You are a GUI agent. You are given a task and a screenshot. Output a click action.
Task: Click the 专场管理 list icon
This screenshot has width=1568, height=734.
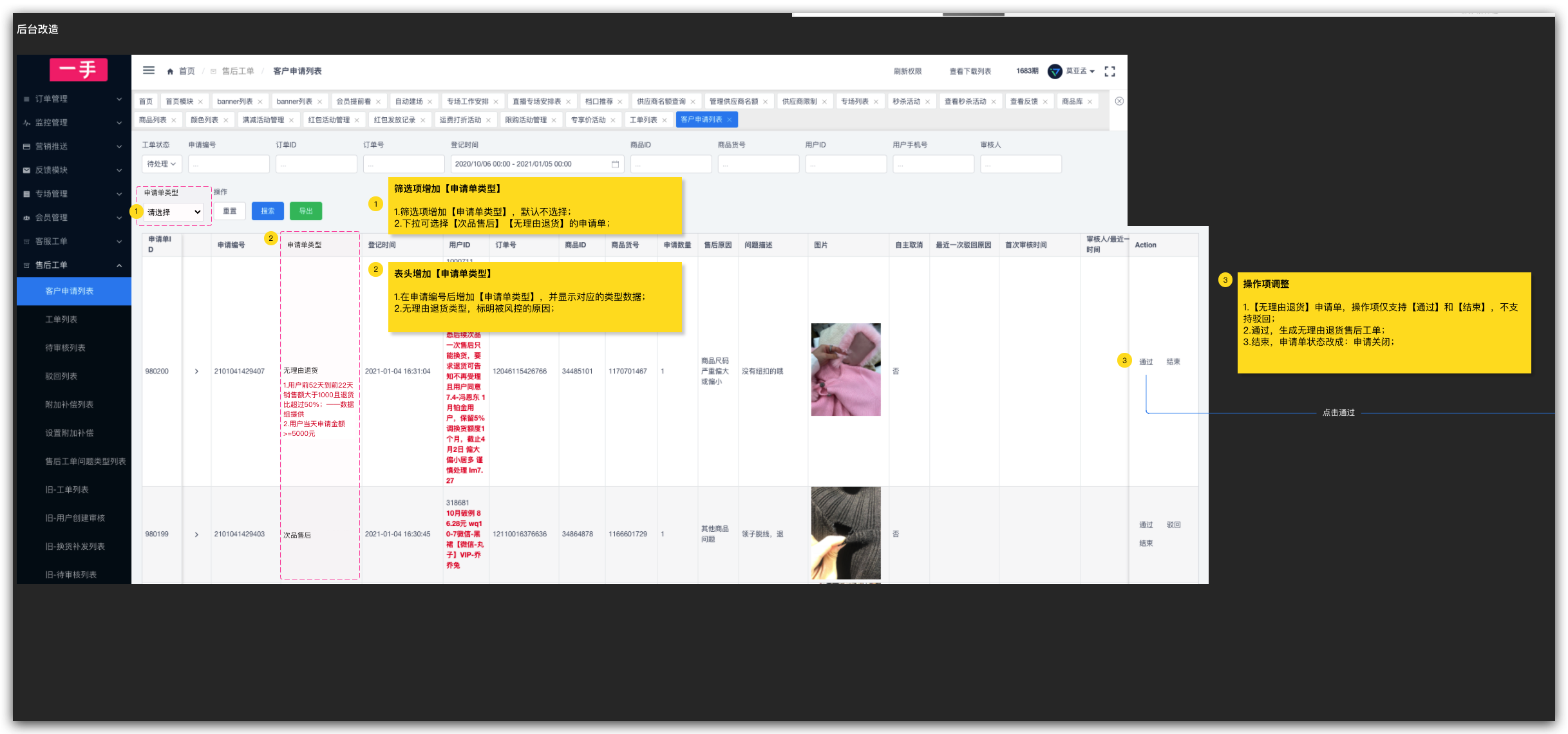tap(26, 194)
